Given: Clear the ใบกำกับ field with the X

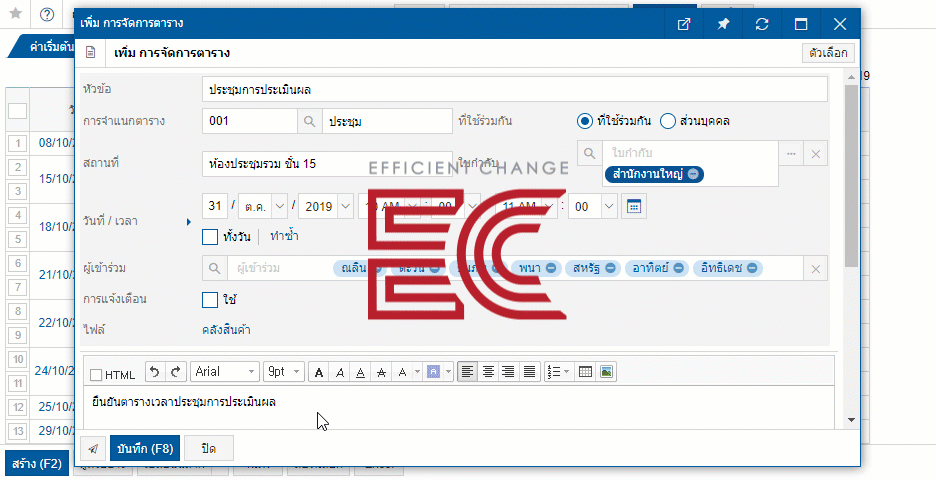Looking at the screenshot, I should pyautogui.click(x=815, y=154).
